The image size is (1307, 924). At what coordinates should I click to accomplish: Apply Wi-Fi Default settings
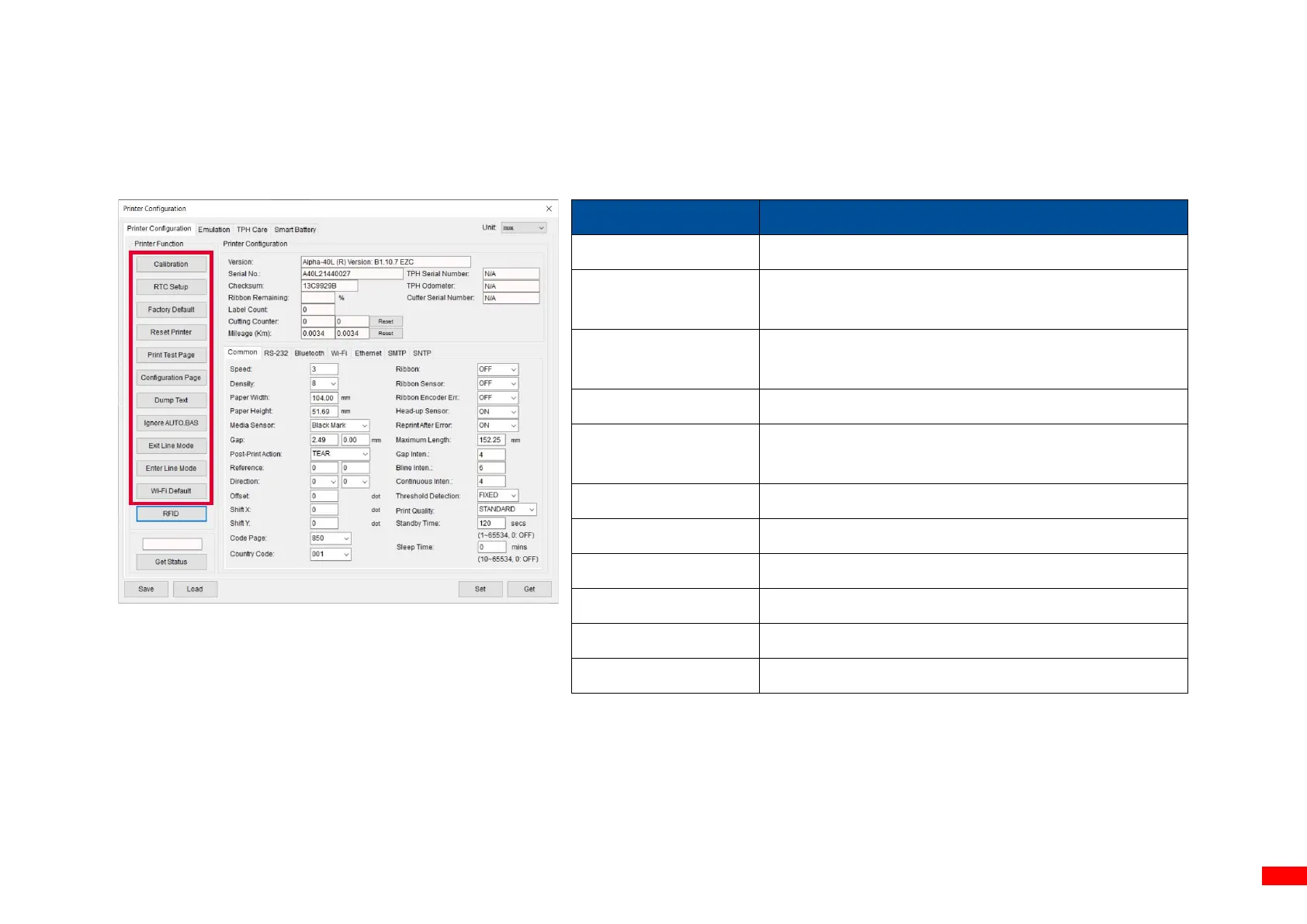click(171, 491)
